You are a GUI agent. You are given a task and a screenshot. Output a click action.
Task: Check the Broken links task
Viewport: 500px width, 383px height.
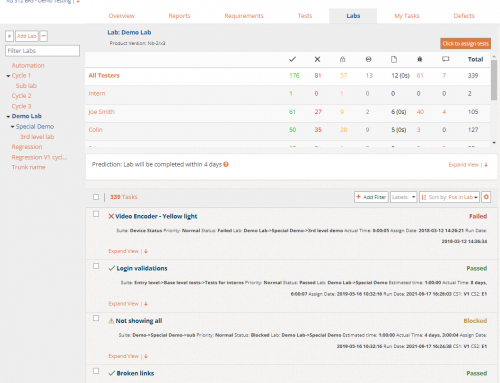(x=96, y=371)
